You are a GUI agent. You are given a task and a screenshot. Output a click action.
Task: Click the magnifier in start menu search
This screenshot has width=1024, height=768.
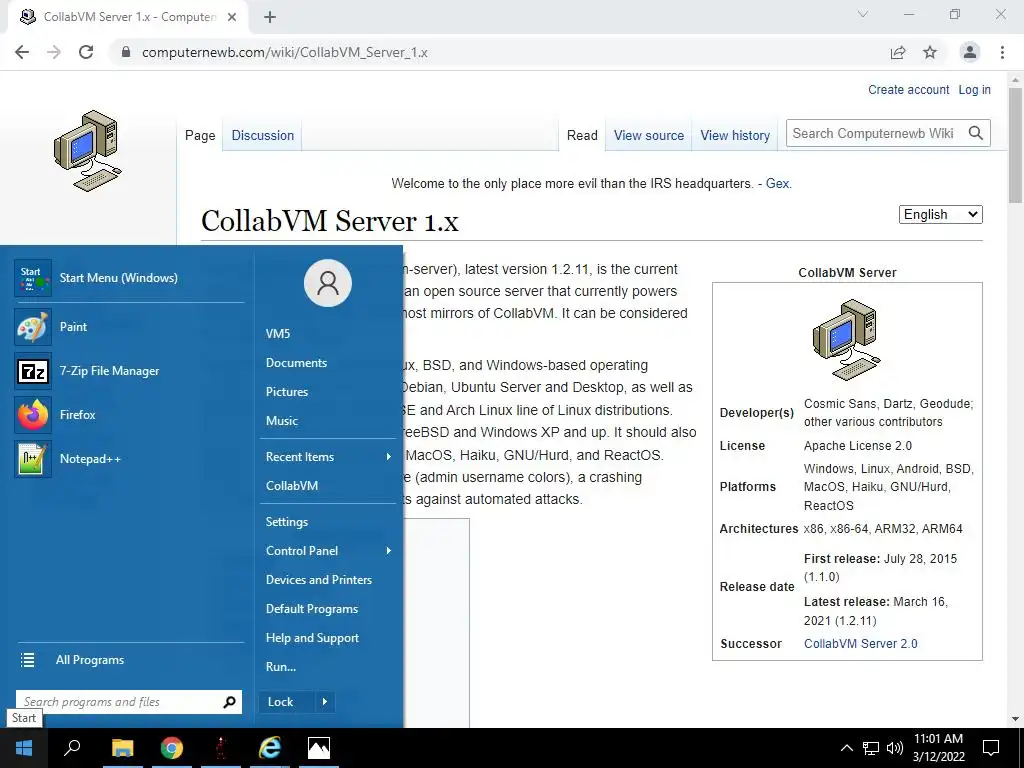(x=229, y=702)
